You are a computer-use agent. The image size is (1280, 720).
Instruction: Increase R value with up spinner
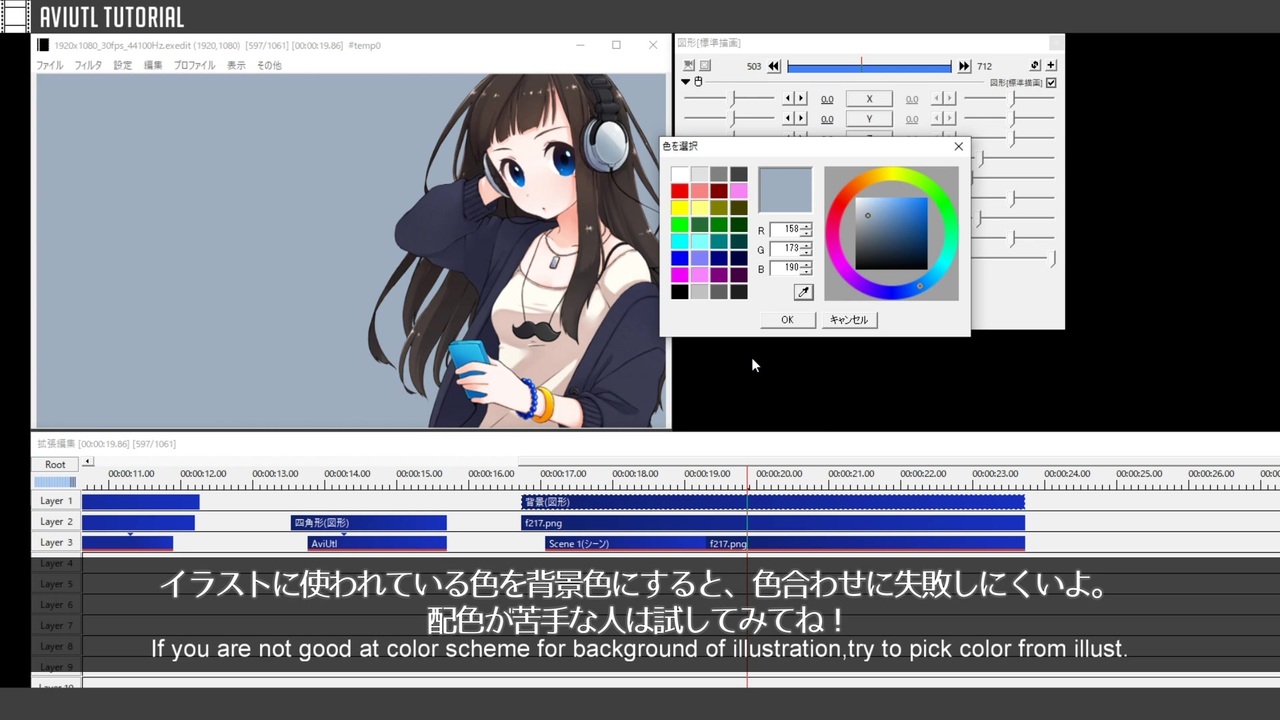pyautogui.click(x=806, y=226)
